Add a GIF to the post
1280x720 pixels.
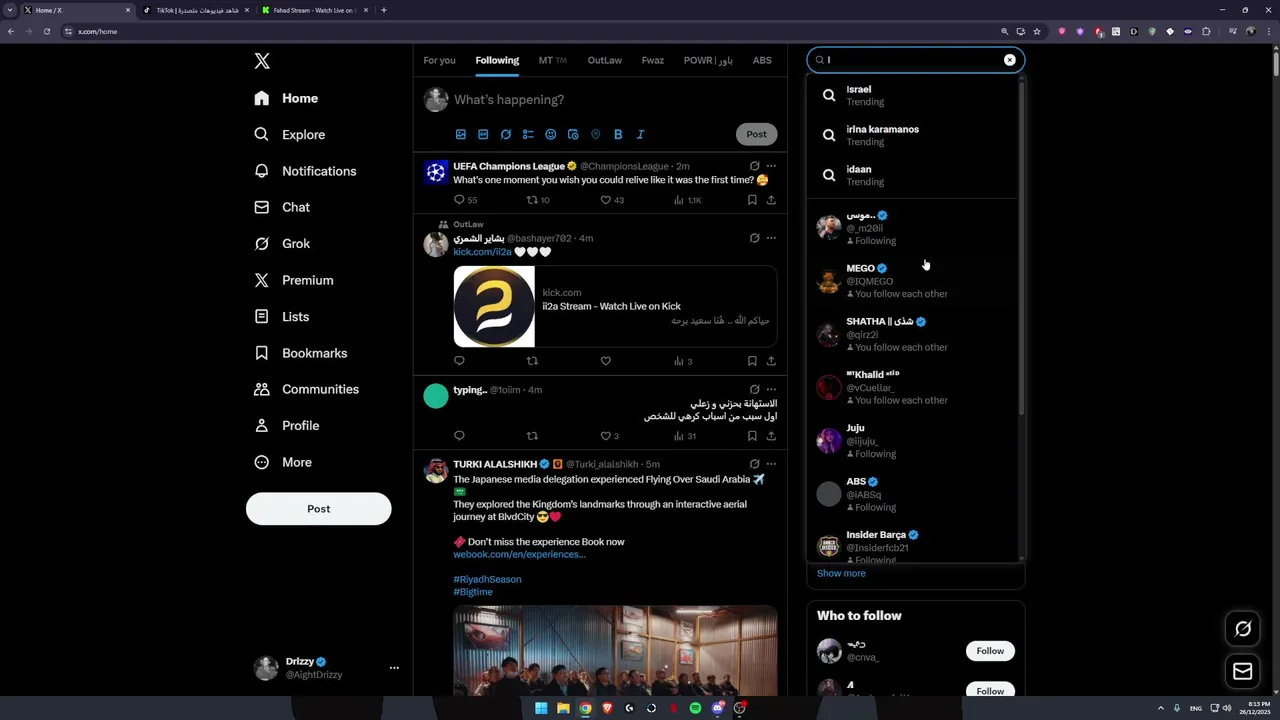tap(483, 134)
